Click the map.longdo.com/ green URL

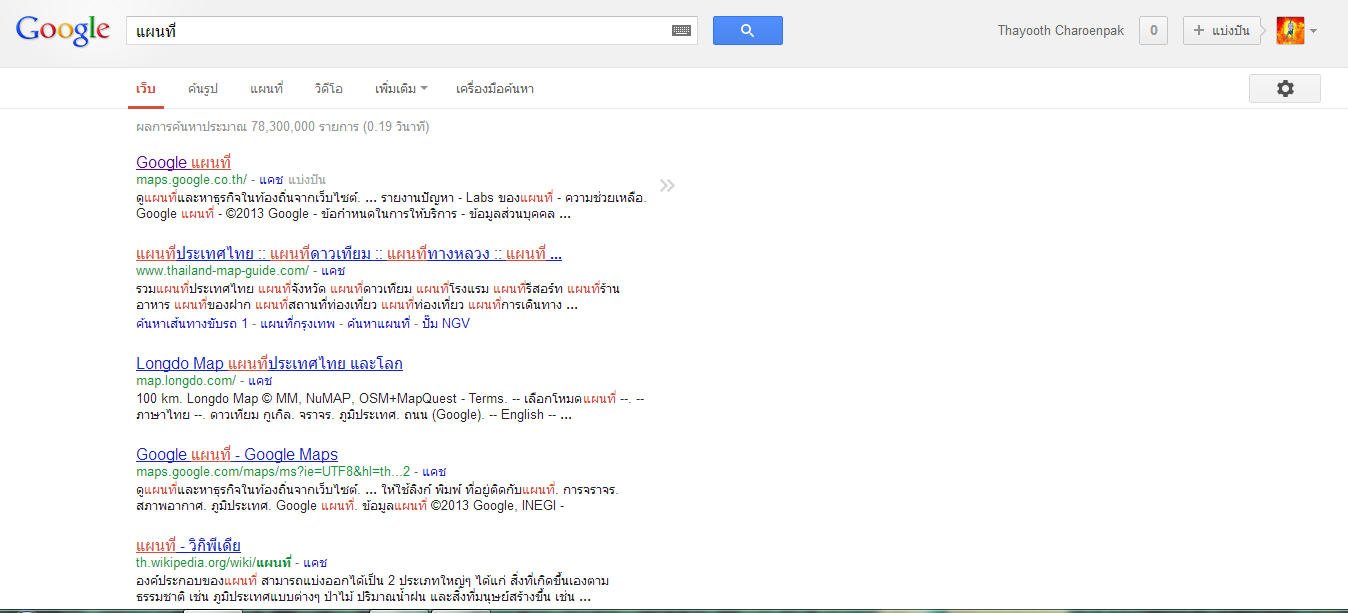click(186, 380)
